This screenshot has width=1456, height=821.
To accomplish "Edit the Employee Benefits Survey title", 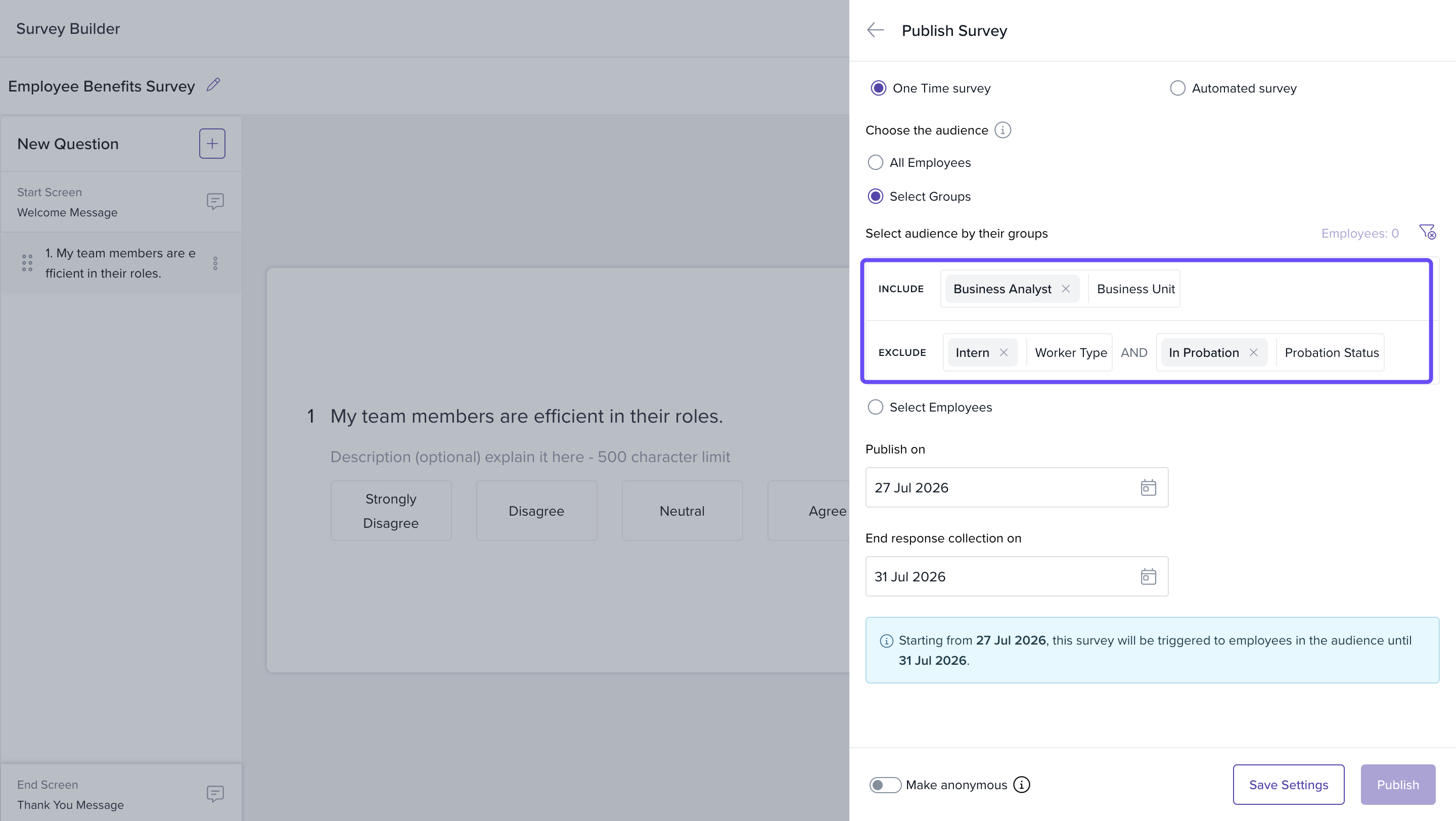I will 213,85.
